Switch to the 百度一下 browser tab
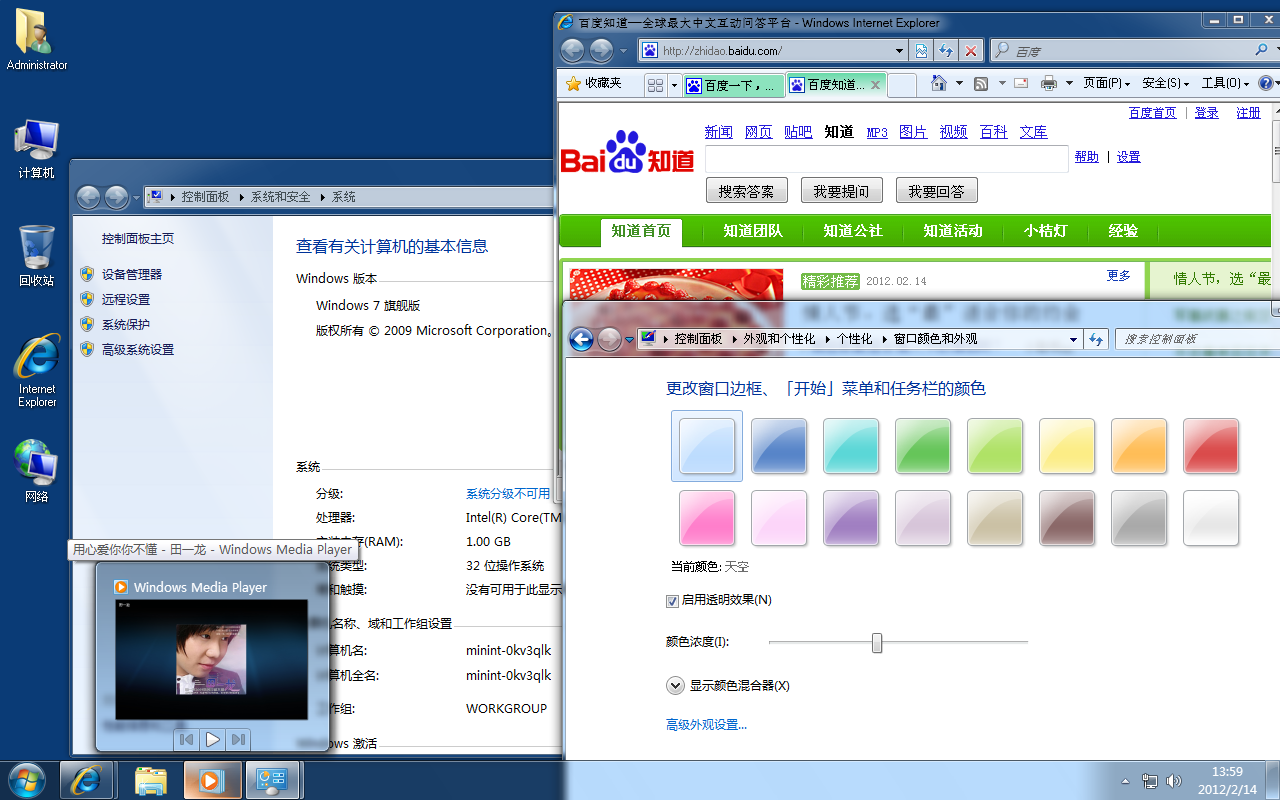This screenshot has height=800, width=1280. click(x=735, y=86)
